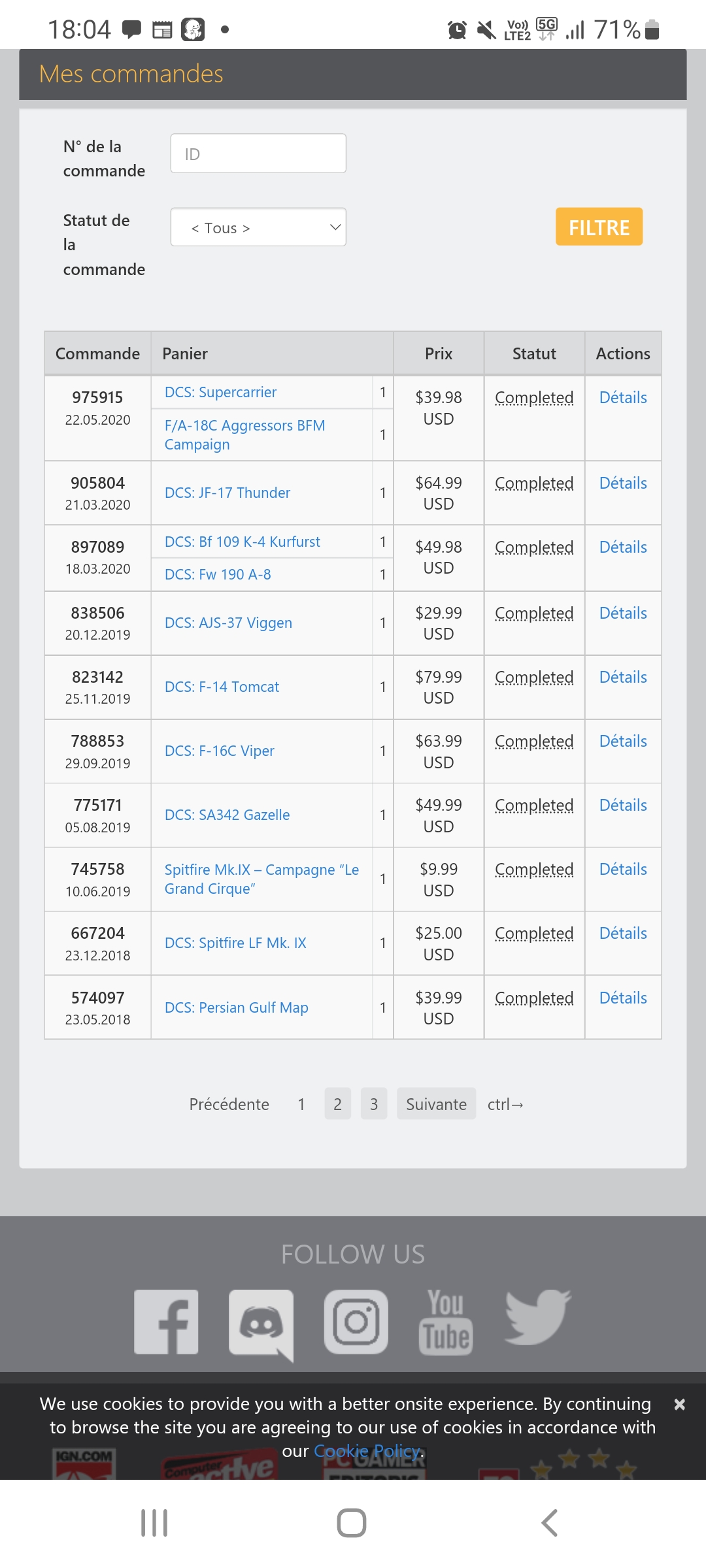This screenshot has width=706, height=1568.
Task: Open the Discord social icon
Action: 261,1324
